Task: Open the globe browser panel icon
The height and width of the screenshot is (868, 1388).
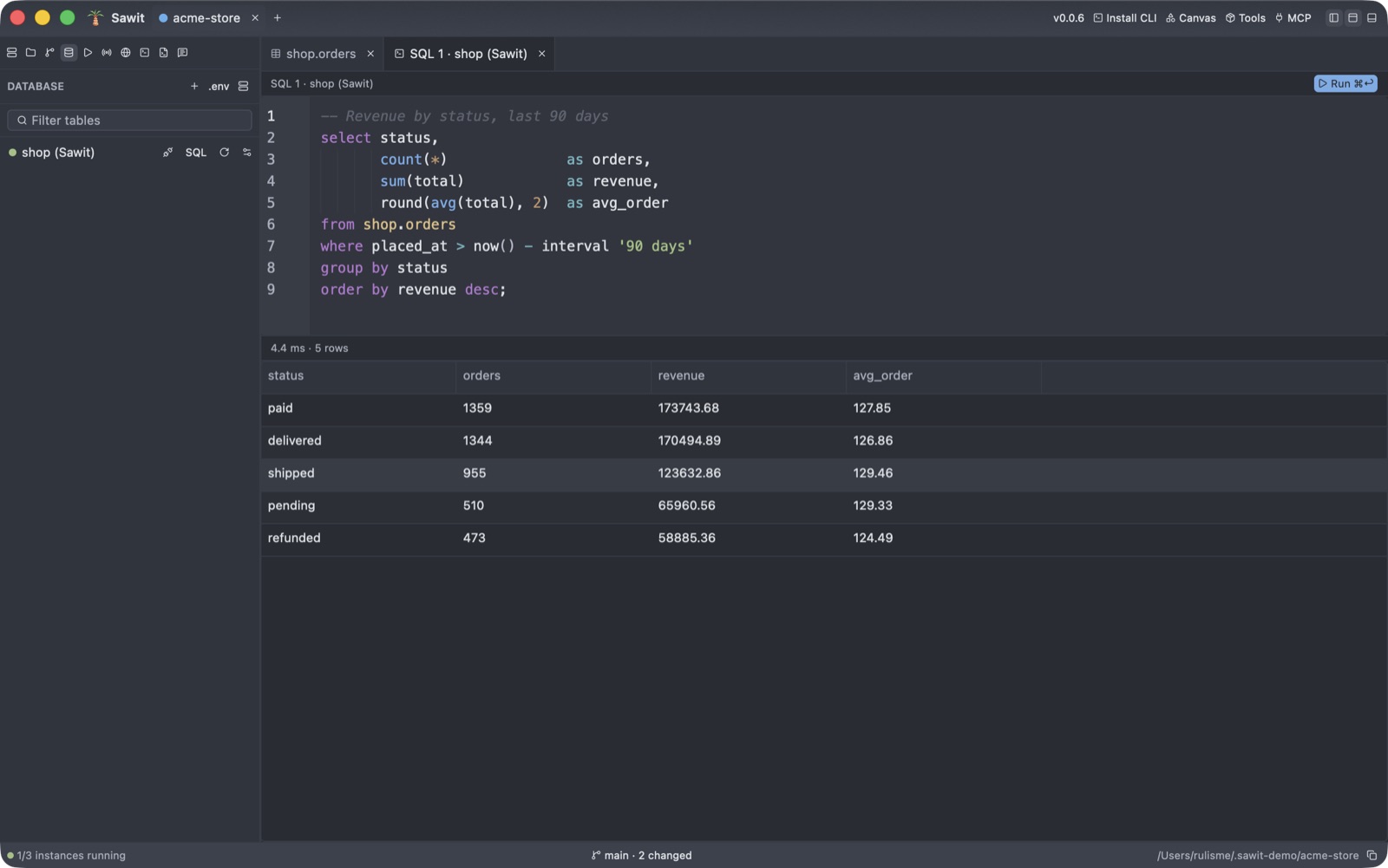Action: coord(126,53)
